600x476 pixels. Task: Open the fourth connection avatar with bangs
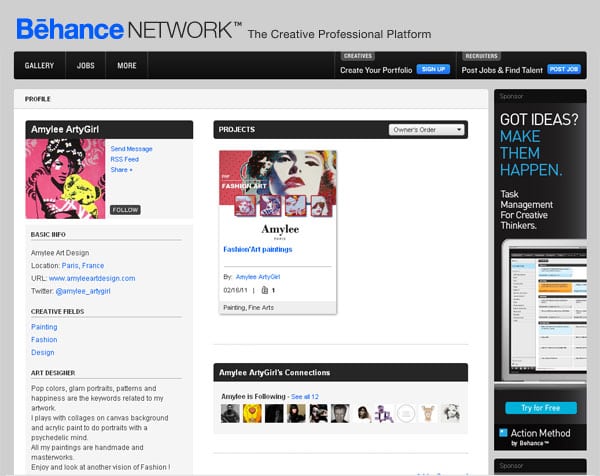[296, 414]
